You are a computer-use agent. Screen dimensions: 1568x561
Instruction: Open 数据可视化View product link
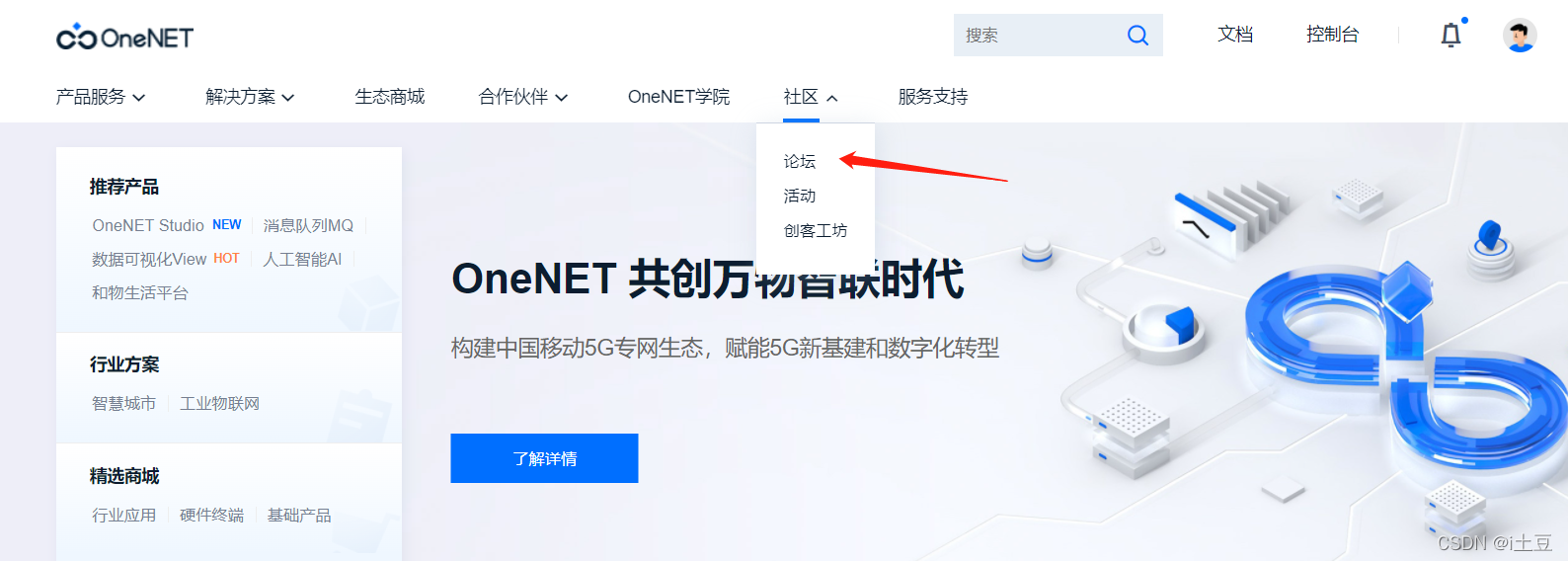point(149,259)
